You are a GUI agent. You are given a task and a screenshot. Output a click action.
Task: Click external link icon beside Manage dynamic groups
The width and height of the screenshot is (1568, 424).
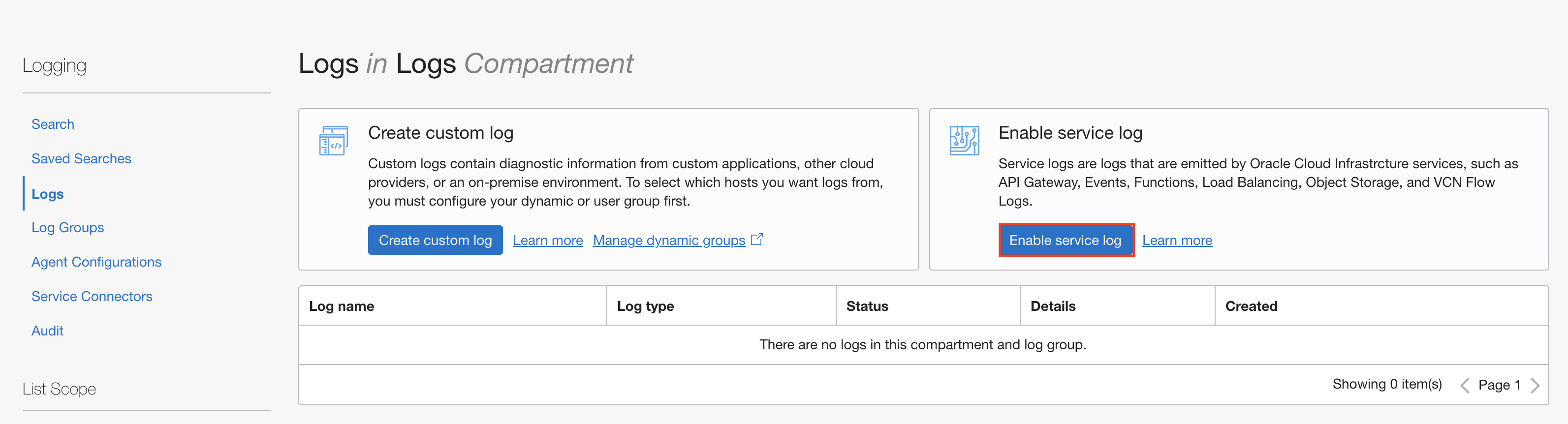click(756, 240)
